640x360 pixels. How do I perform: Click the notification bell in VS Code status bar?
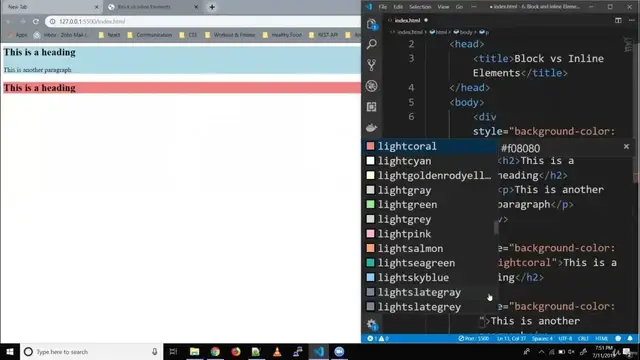pyautogui.click(x=630, y=338)
